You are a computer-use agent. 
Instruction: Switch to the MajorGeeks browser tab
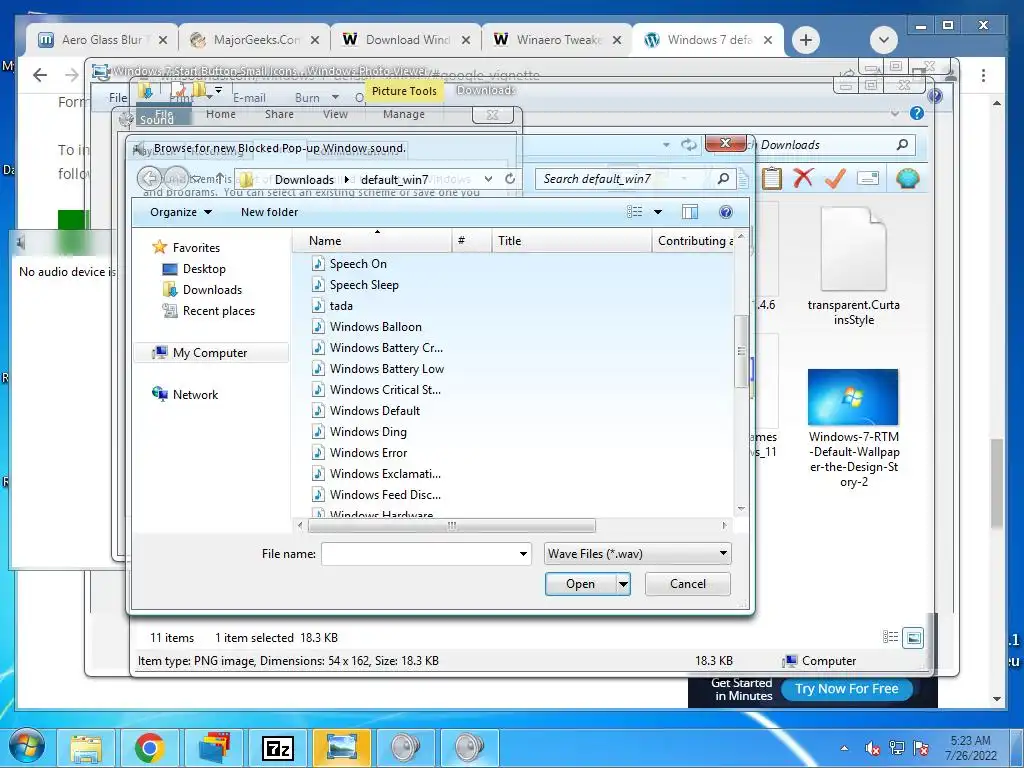pos(255,40)
